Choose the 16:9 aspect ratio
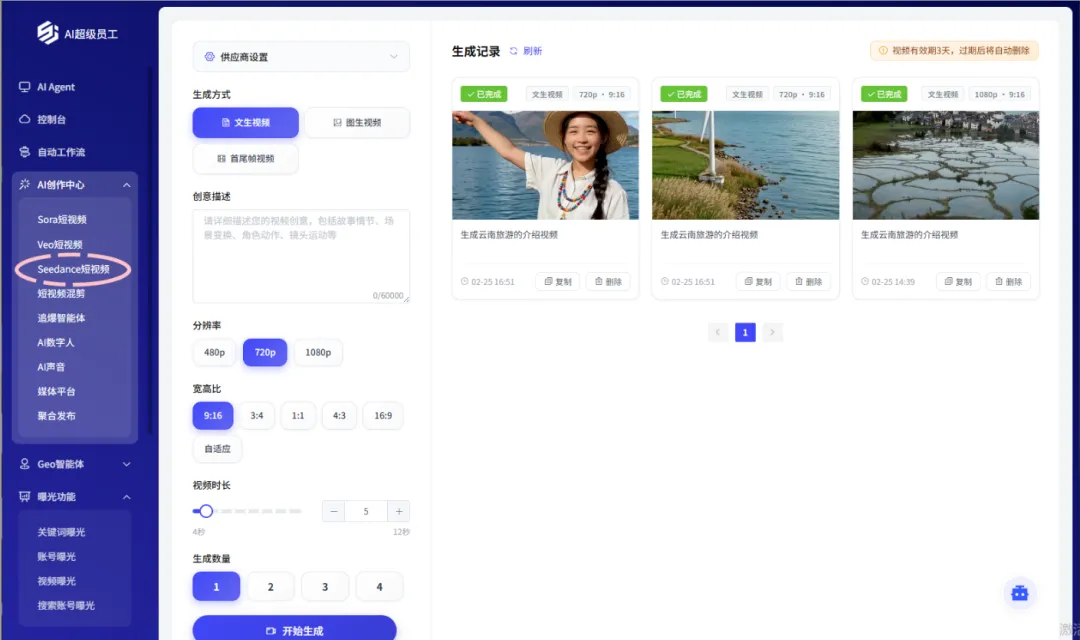Image resolution: width=1080 pixels, height=640 pixels. pyautogui.click(x=383, y=415)
